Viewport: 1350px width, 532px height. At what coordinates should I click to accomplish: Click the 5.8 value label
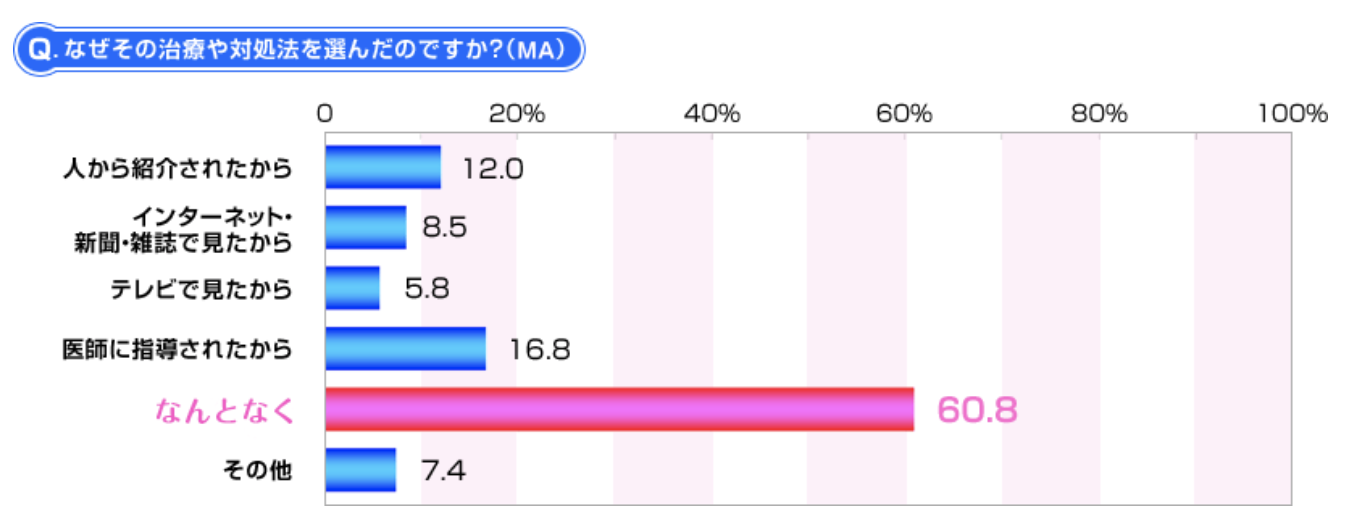coord(426,289)
